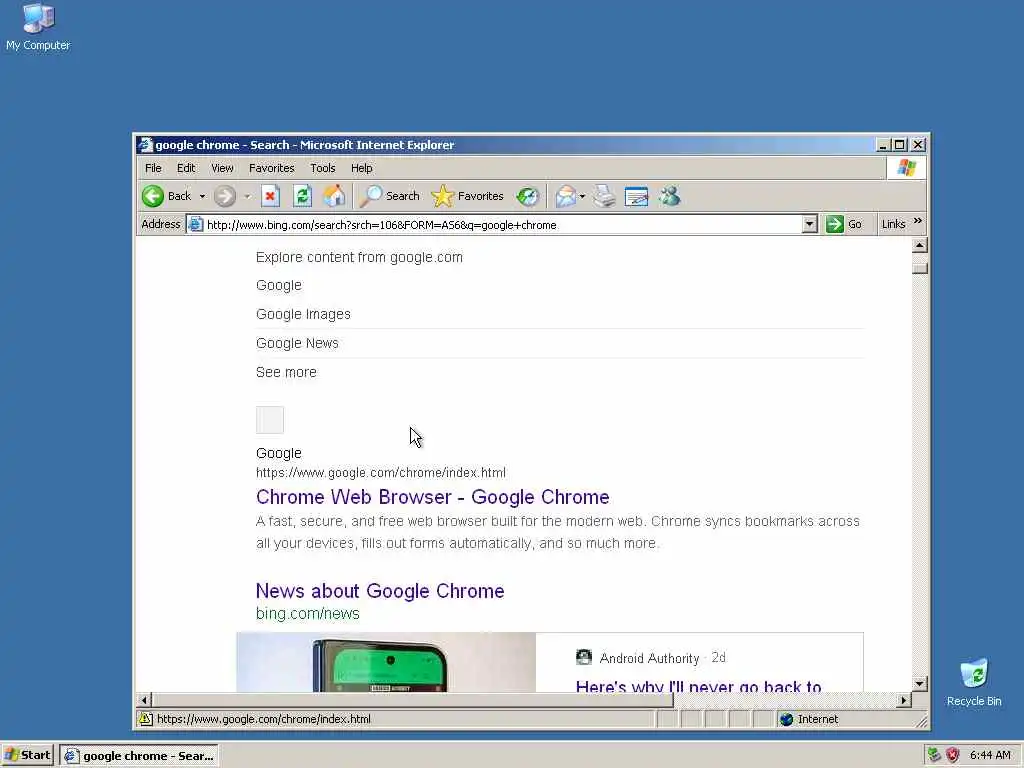
Task: Click the Windows flag logo throbber
Action: point(906,168)
